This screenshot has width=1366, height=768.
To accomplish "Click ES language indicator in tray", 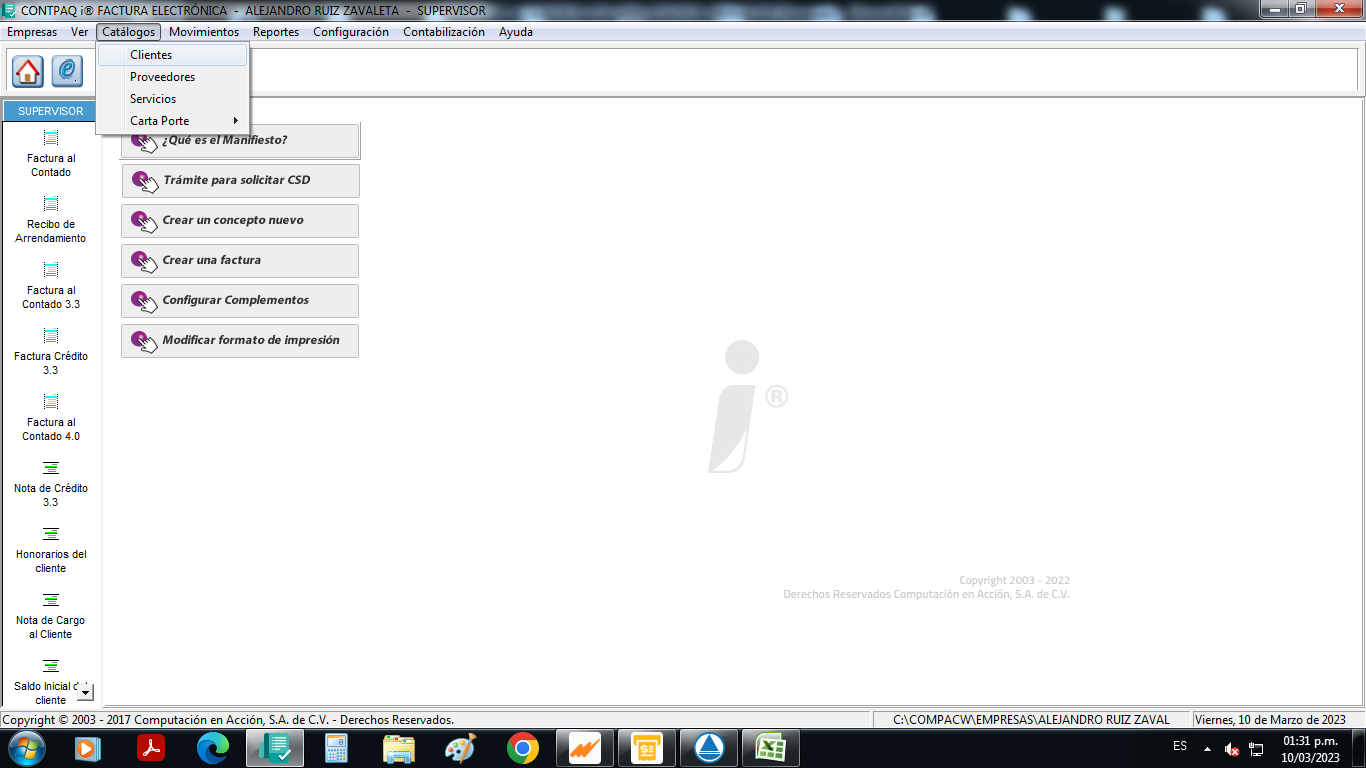I will [x=1180, y=747].
